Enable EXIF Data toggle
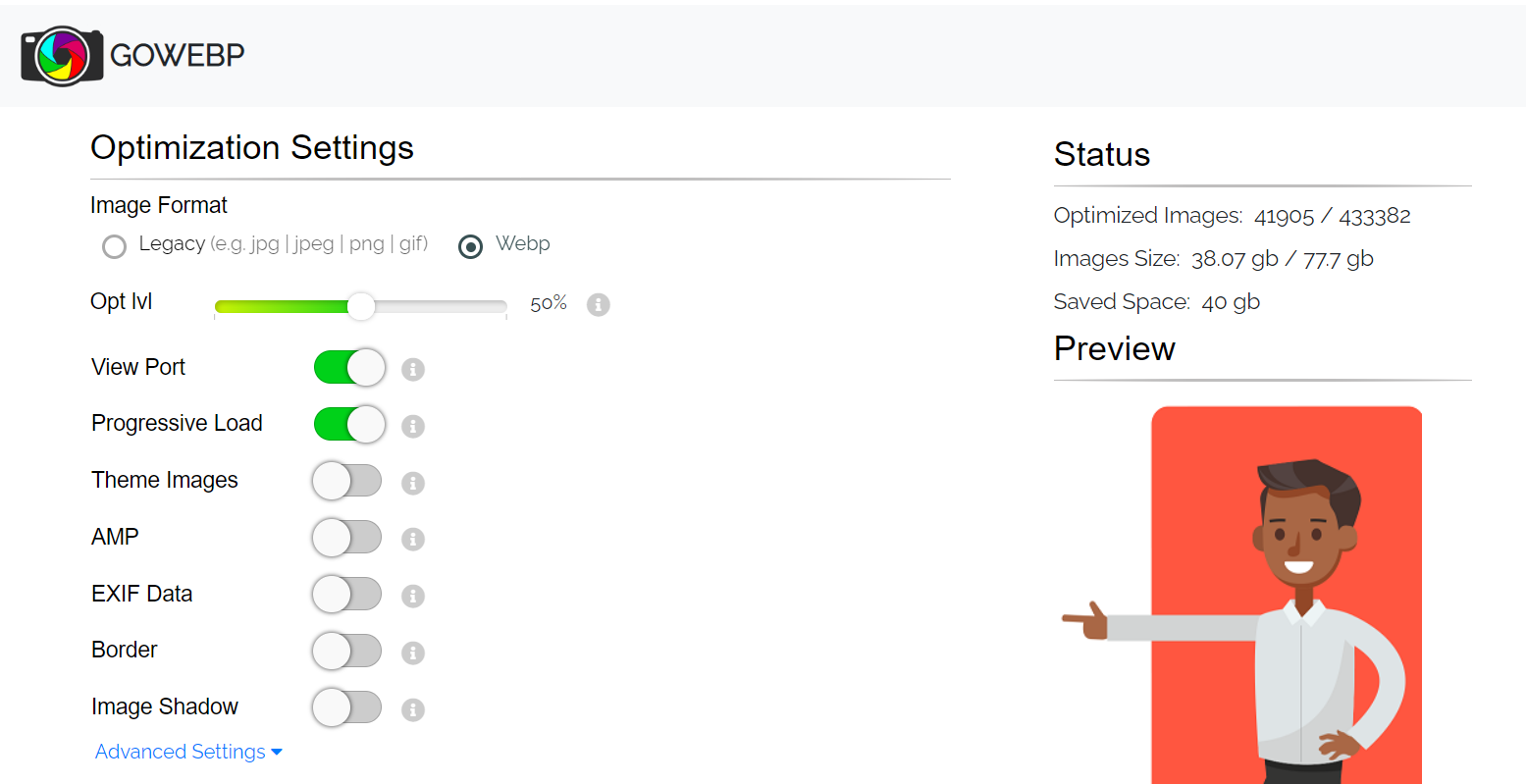Image resolution: width=1526 pixels, height=784 pixels. click(347, 595)
